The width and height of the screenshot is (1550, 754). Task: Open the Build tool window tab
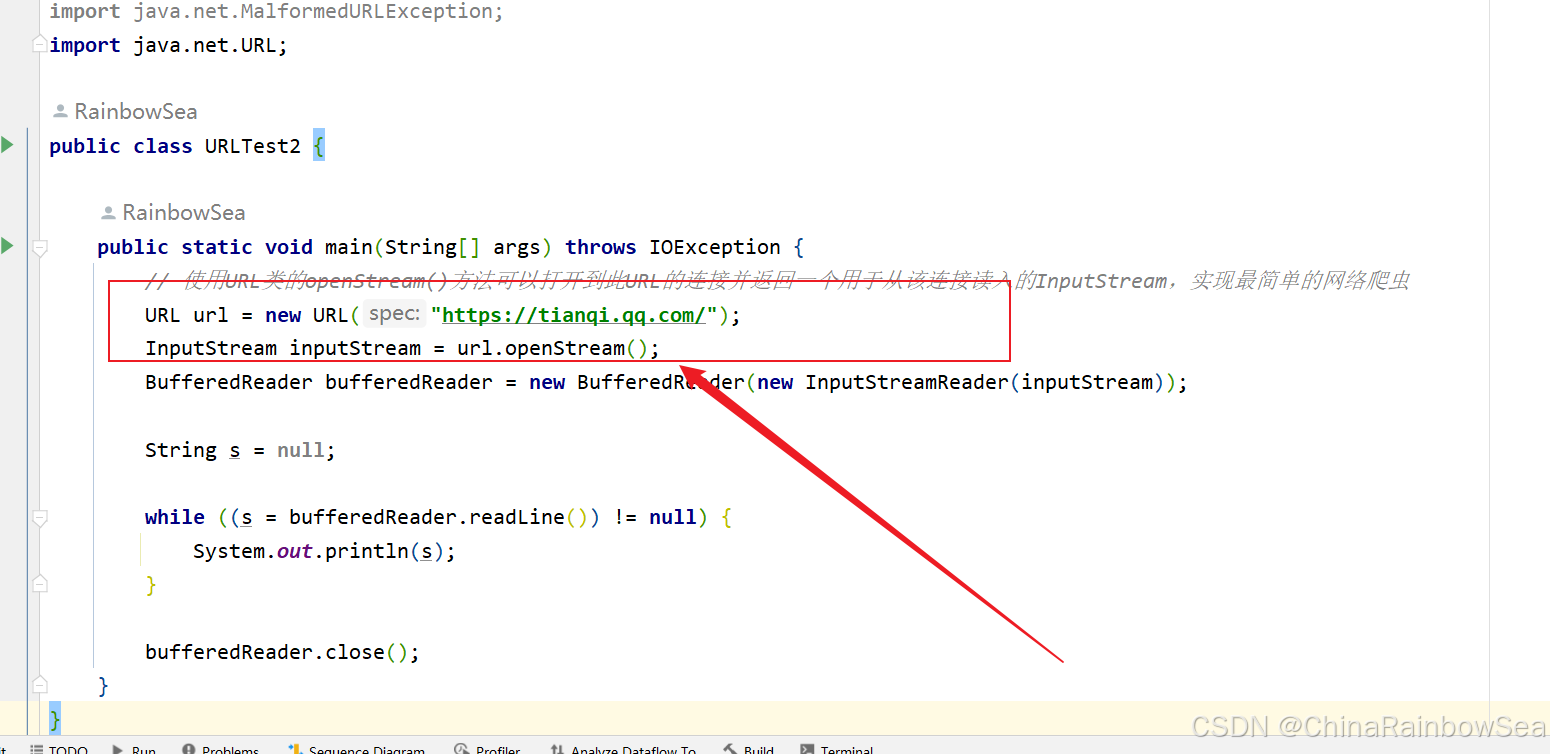pyautogui.click(x=749, y=749)
